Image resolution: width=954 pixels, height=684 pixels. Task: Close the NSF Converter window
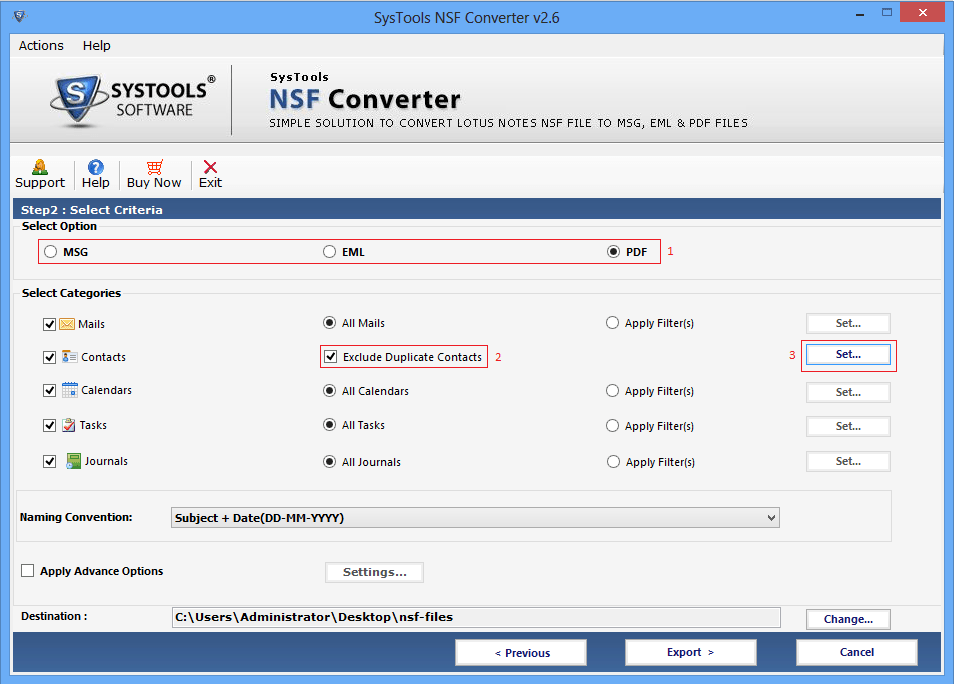(922, 12)
